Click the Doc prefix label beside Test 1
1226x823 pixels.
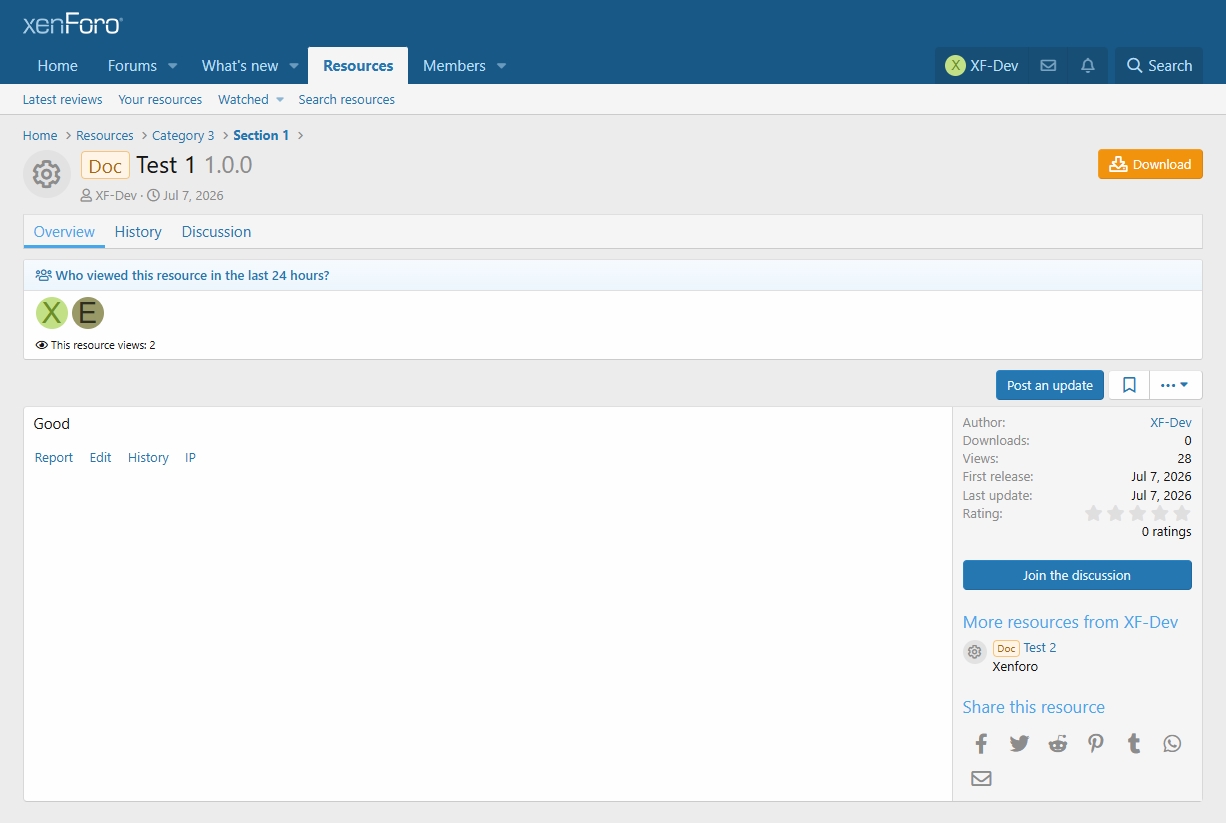pyautogui.click(x=105, y=165)
